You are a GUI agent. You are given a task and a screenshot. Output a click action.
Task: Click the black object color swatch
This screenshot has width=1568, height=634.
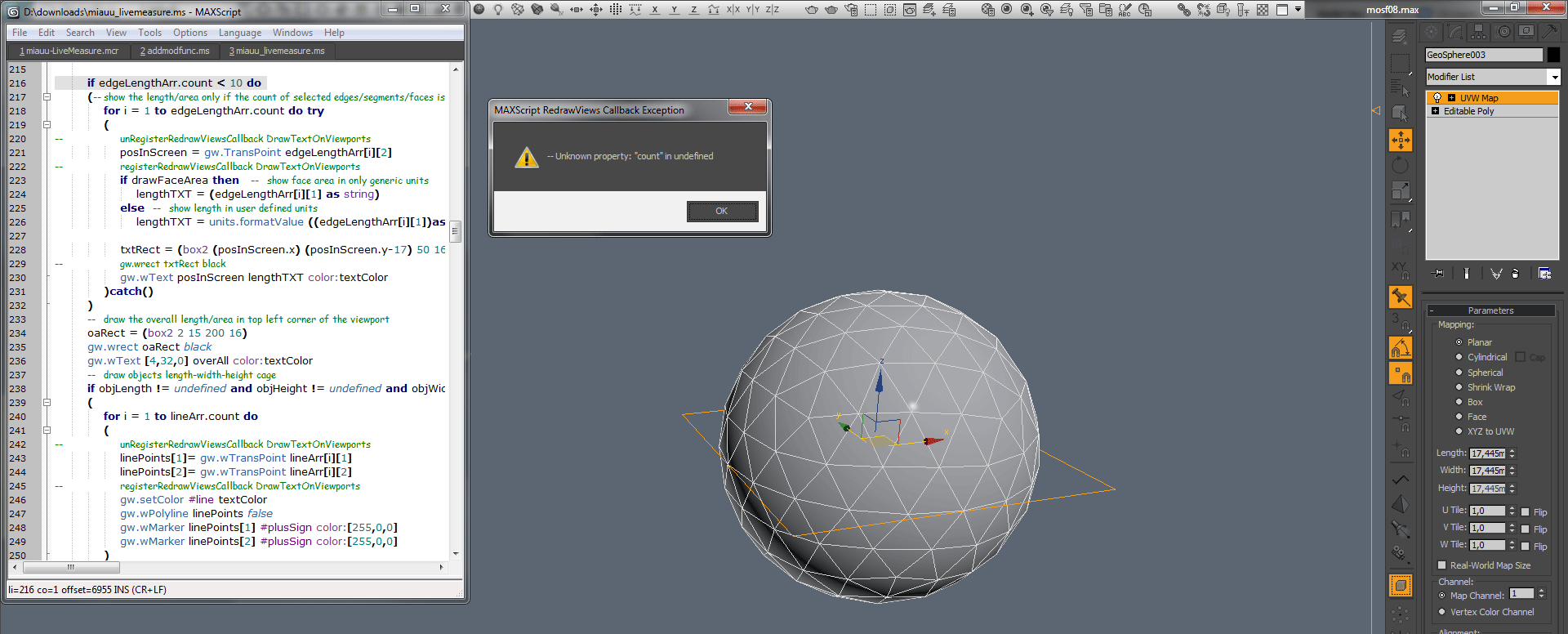[1553, 55]
